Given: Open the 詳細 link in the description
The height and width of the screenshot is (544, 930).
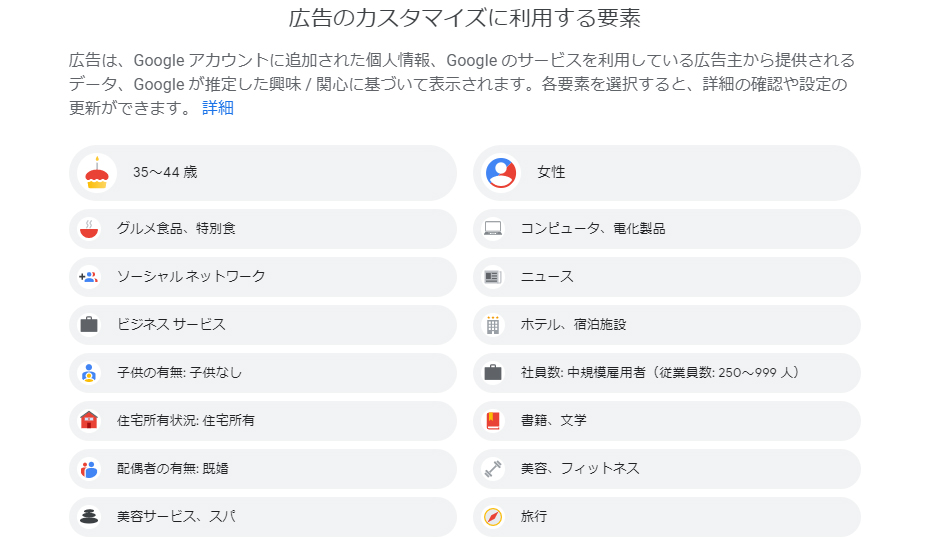Looking at the screenshot, I should pyautogui.click(x=218, y=108).
